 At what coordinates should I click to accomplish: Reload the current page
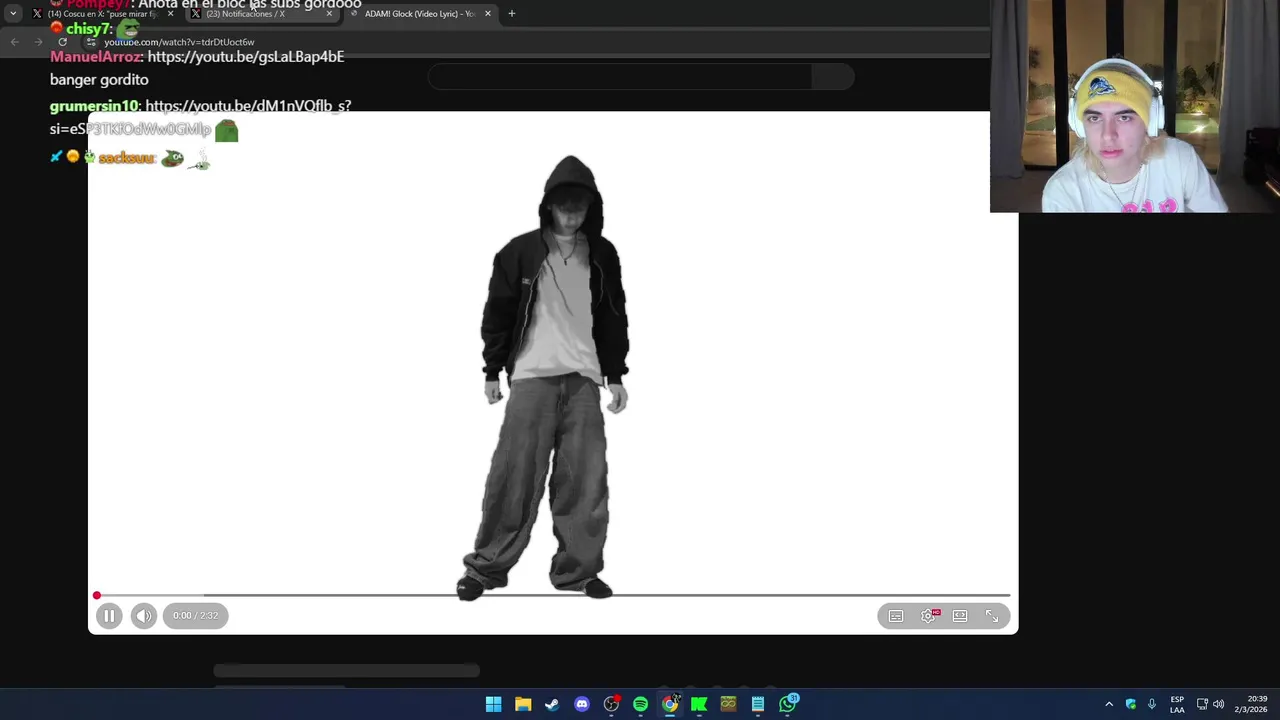pos(63,42)
